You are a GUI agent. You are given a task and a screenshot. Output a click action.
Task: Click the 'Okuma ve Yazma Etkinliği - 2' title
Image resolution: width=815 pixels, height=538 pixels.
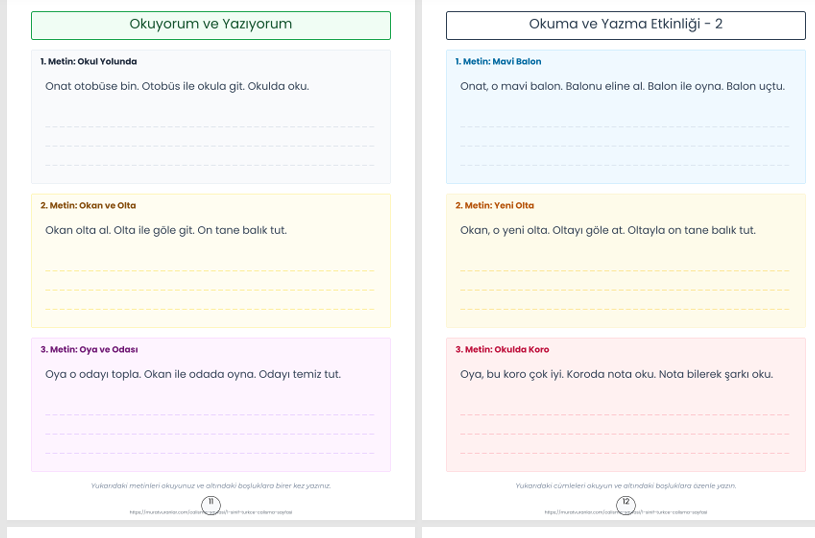(625, 24)
